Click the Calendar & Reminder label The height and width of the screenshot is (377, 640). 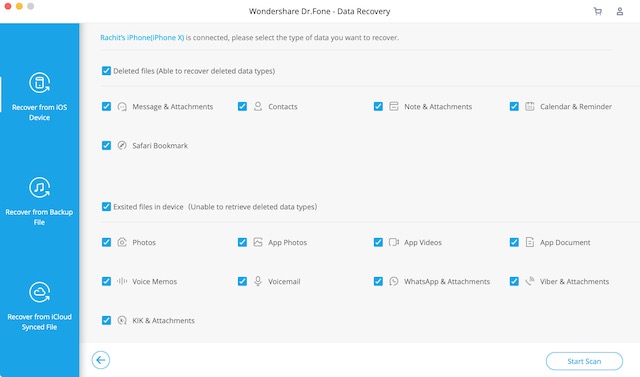click(x=576, y=106)
